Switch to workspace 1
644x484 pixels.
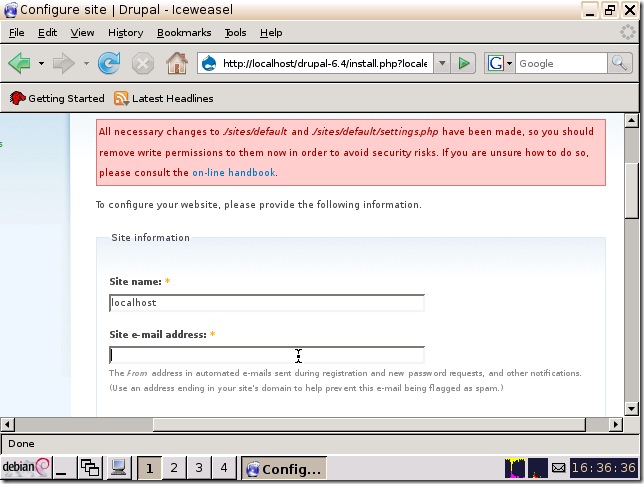click(149, 468)
